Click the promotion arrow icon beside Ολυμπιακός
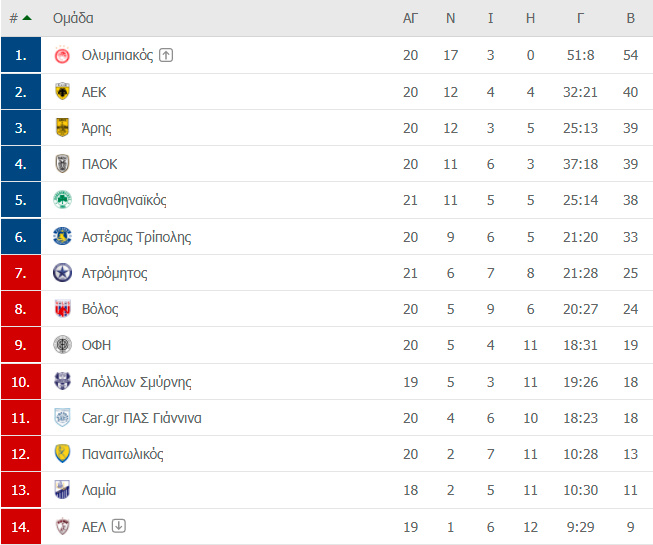The image size is (653, 545). pyautogui.click(x=166, y=55)
